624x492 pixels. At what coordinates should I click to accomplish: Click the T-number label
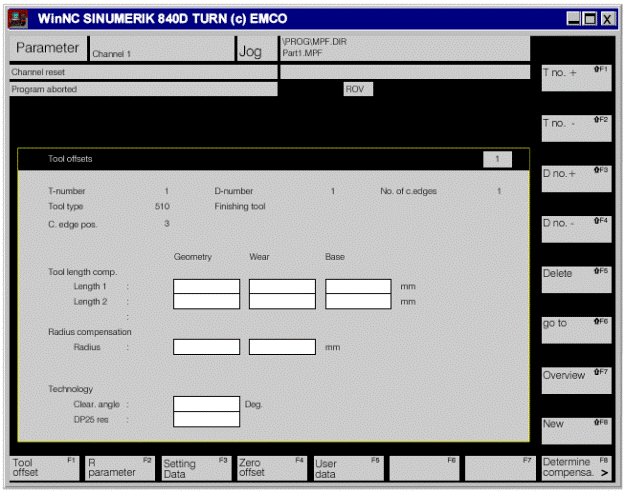click(x=66, y=191)
